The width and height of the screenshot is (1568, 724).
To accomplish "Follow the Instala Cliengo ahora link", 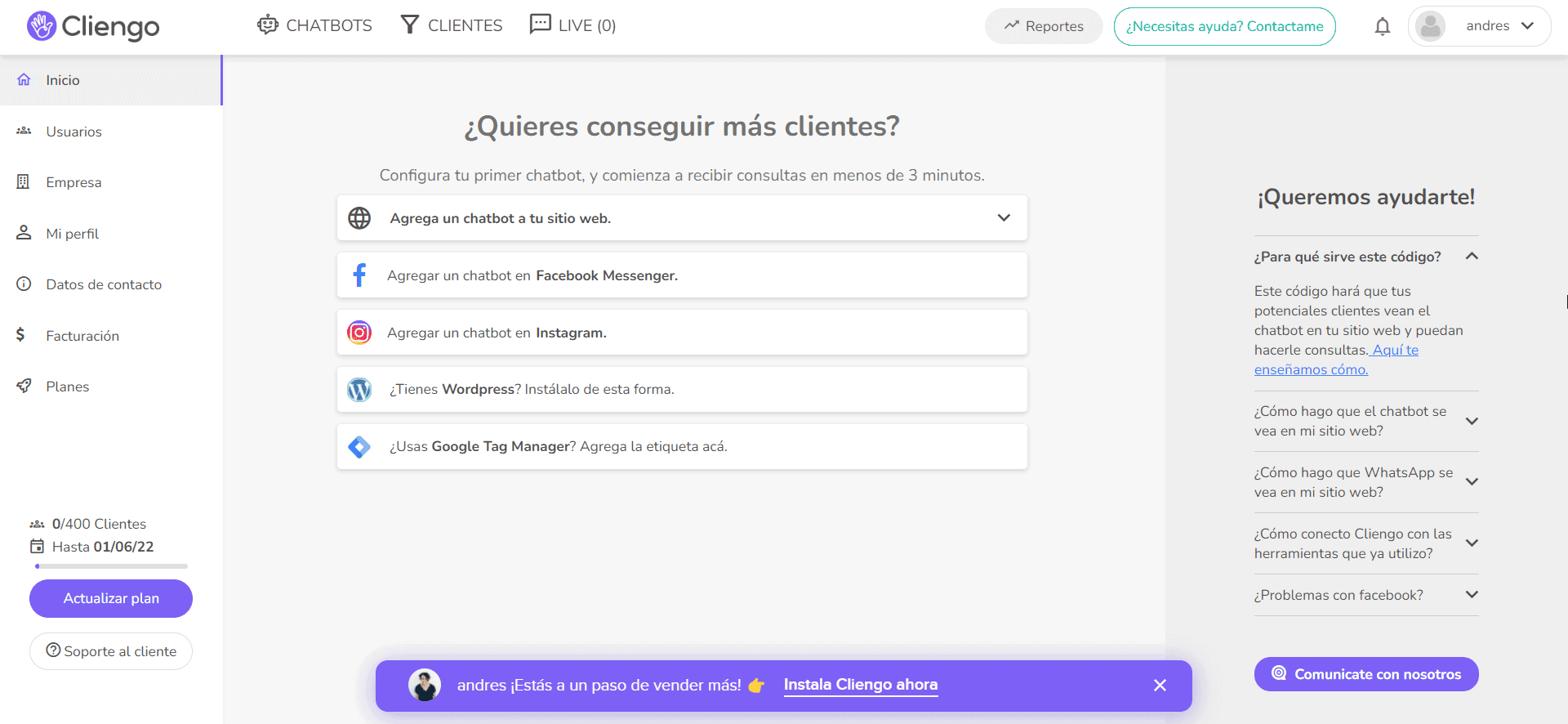I will [x=860, y=685].
